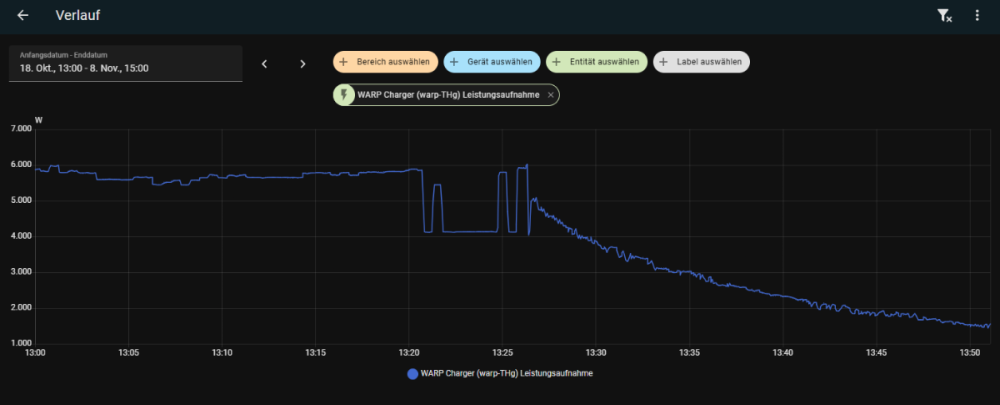
Task: Click the graph line at 13:10
Action: click(x=222, y=176)
